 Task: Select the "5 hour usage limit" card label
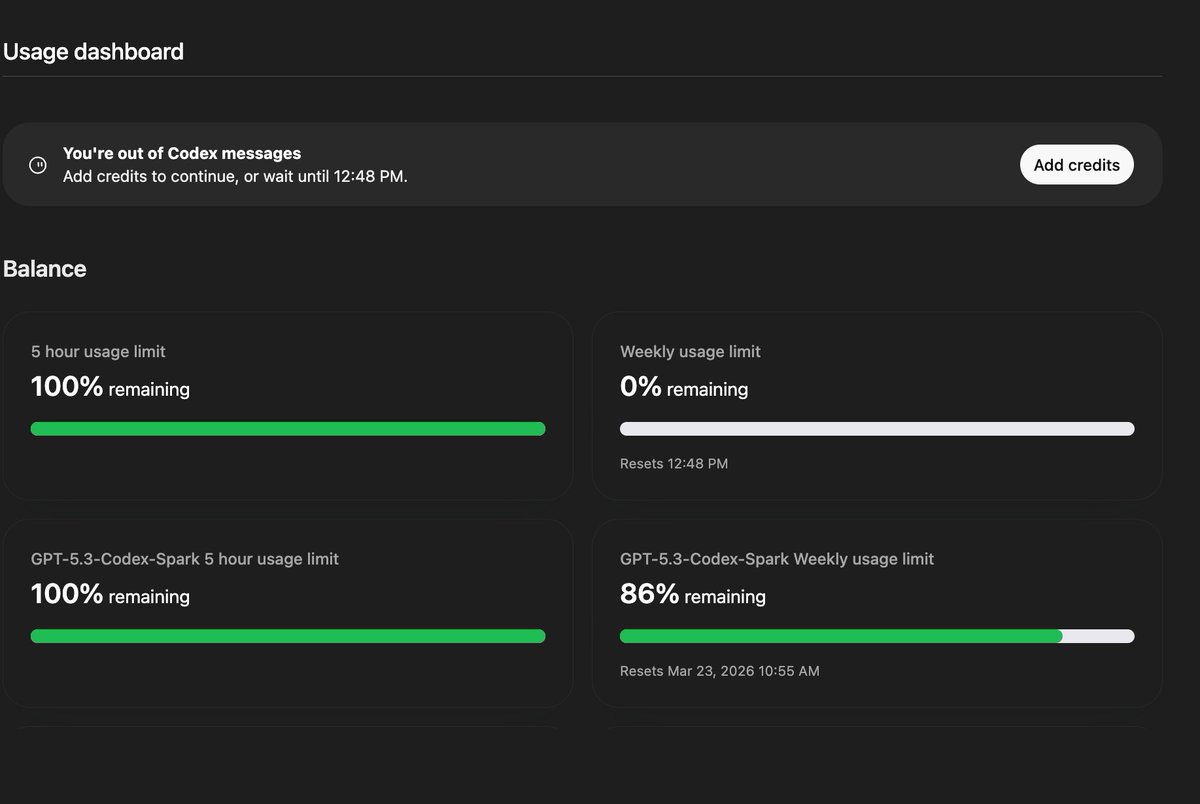click(98, 352)
